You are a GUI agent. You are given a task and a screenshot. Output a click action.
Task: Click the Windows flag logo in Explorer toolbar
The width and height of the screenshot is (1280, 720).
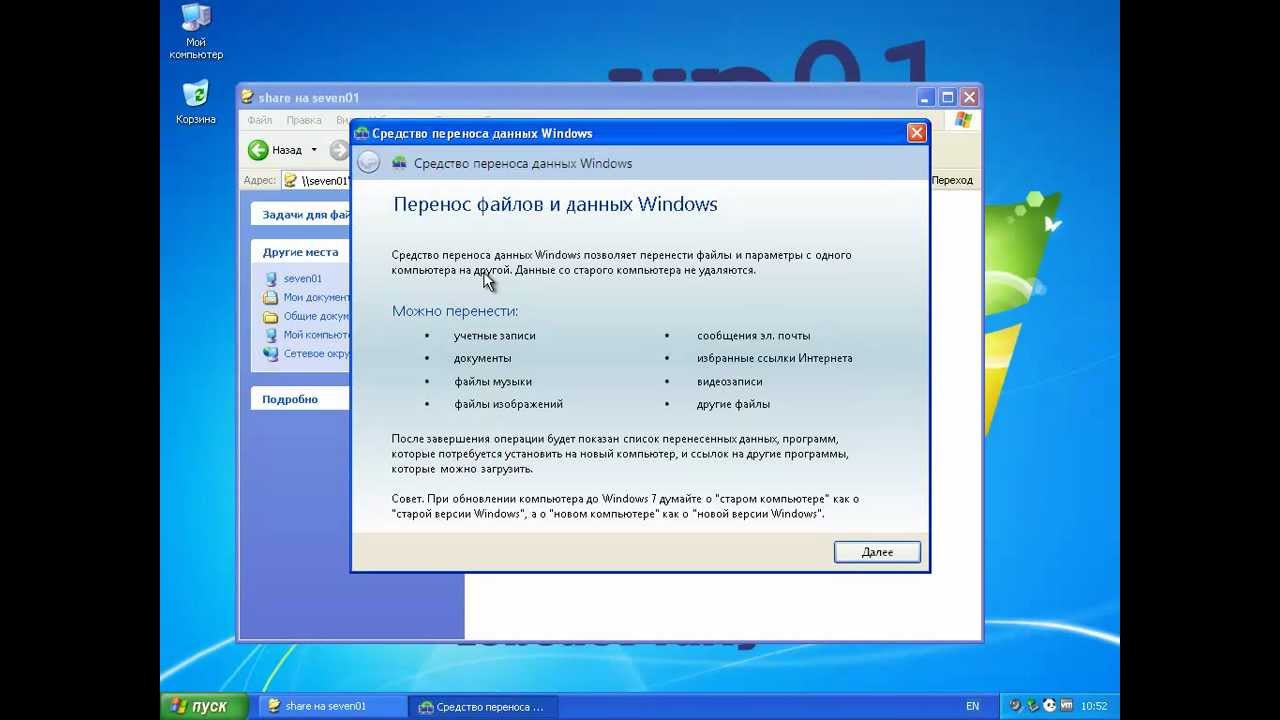point(963,120)
